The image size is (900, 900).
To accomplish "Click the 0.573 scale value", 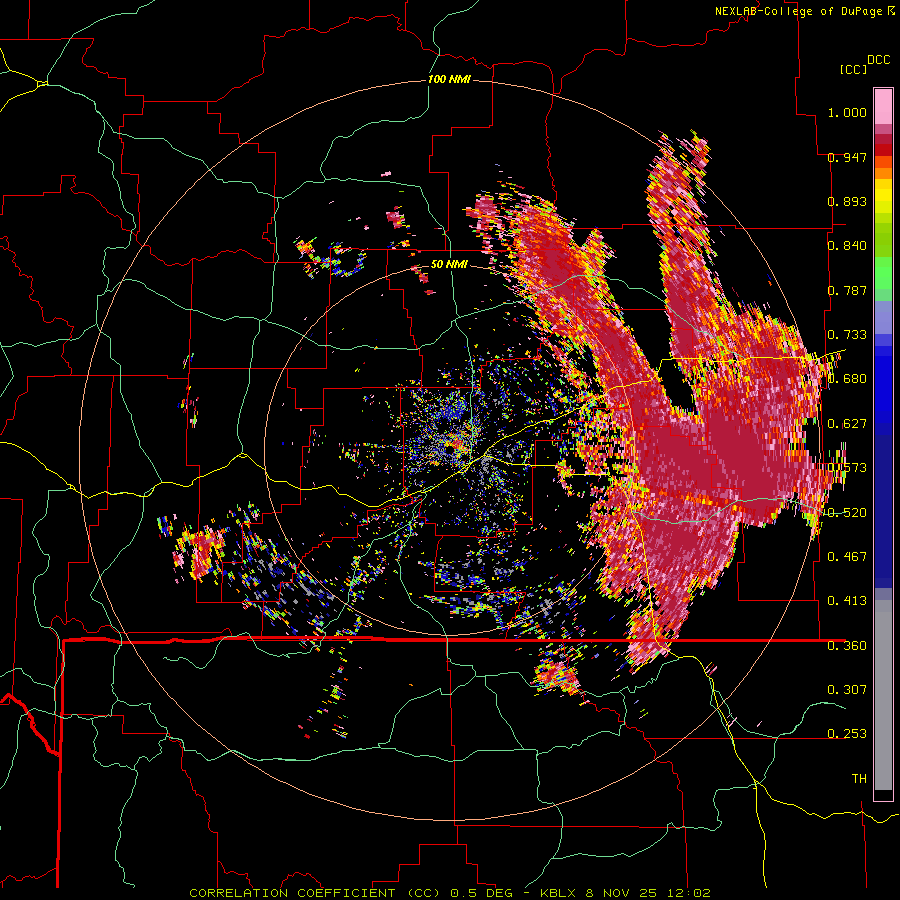I will 847,468.
